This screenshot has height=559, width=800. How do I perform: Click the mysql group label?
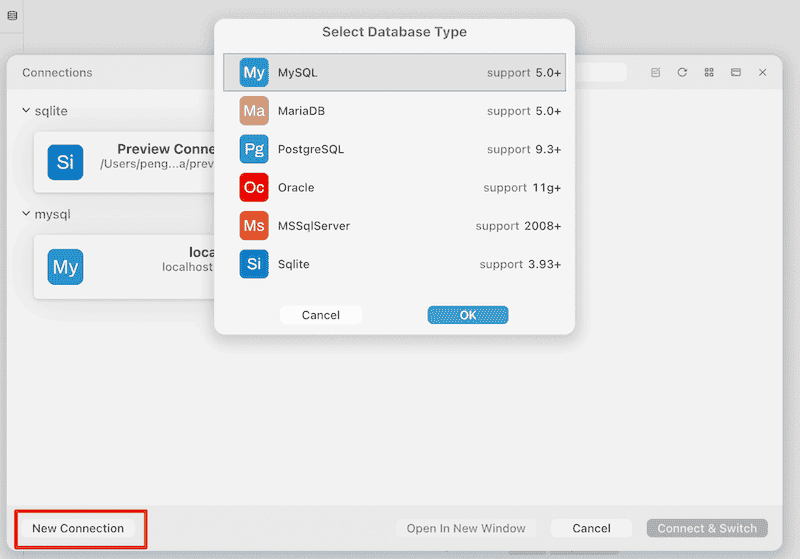[x=53, y=214]
